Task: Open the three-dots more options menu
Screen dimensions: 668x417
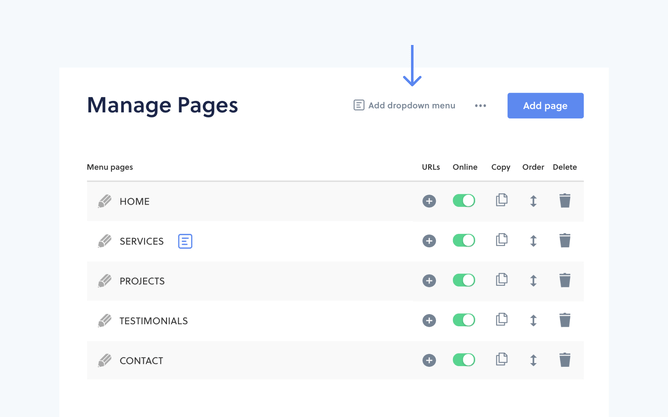Action: click(481, 106)
